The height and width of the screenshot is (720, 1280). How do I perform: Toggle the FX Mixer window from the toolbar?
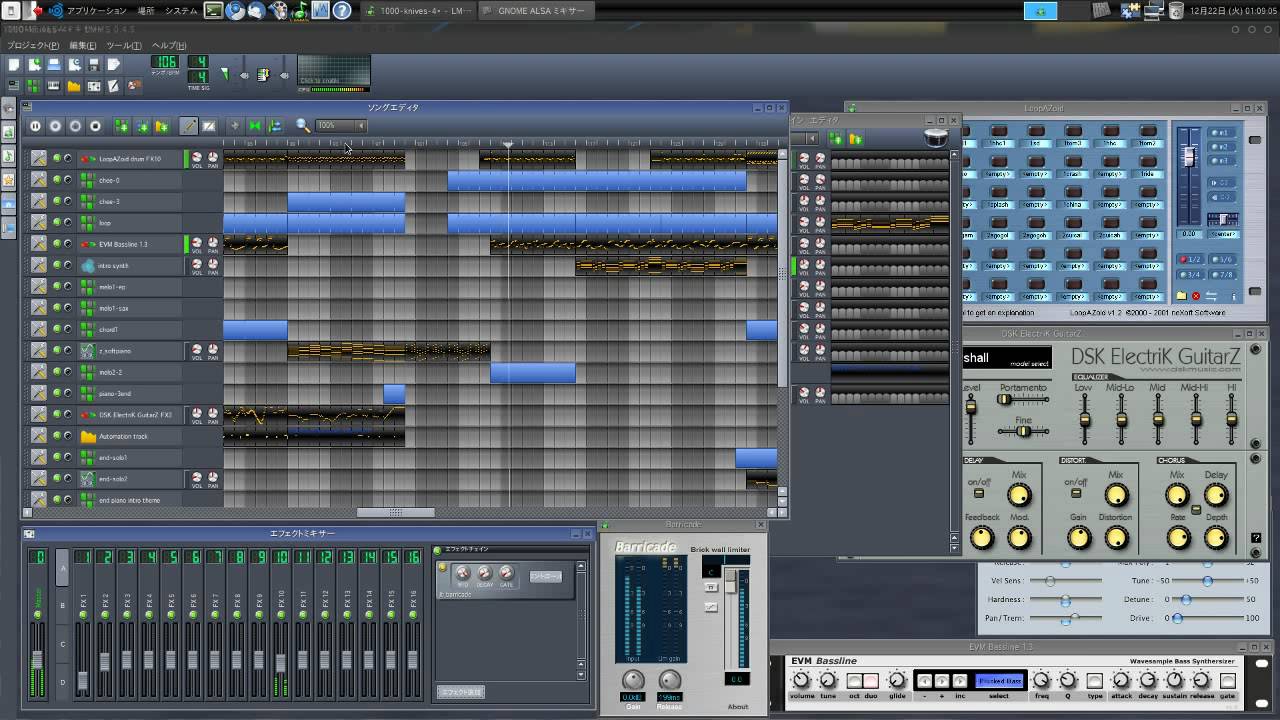pos(94,86)
